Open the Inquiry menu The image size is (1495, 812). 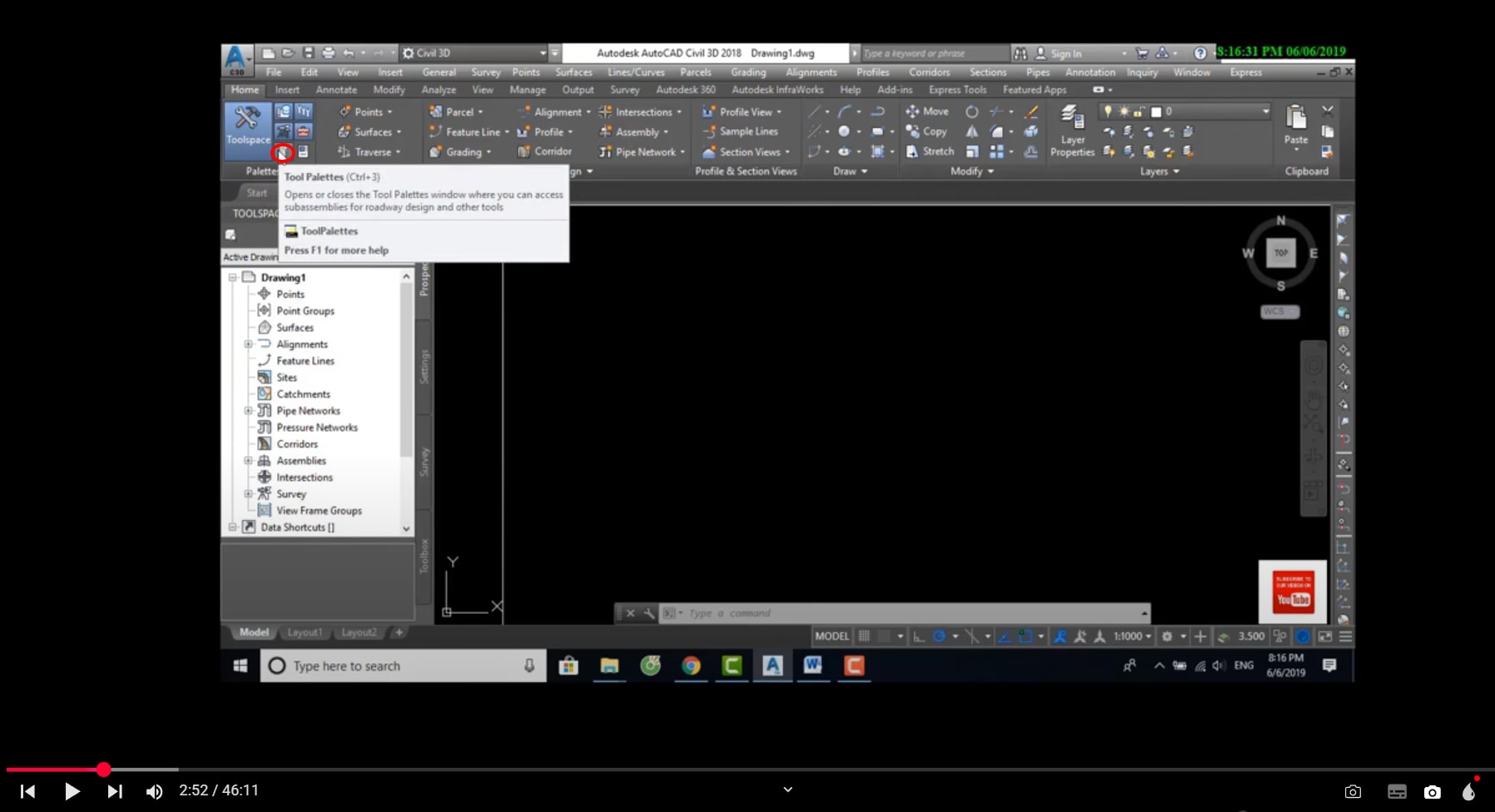pos(1142,72)
